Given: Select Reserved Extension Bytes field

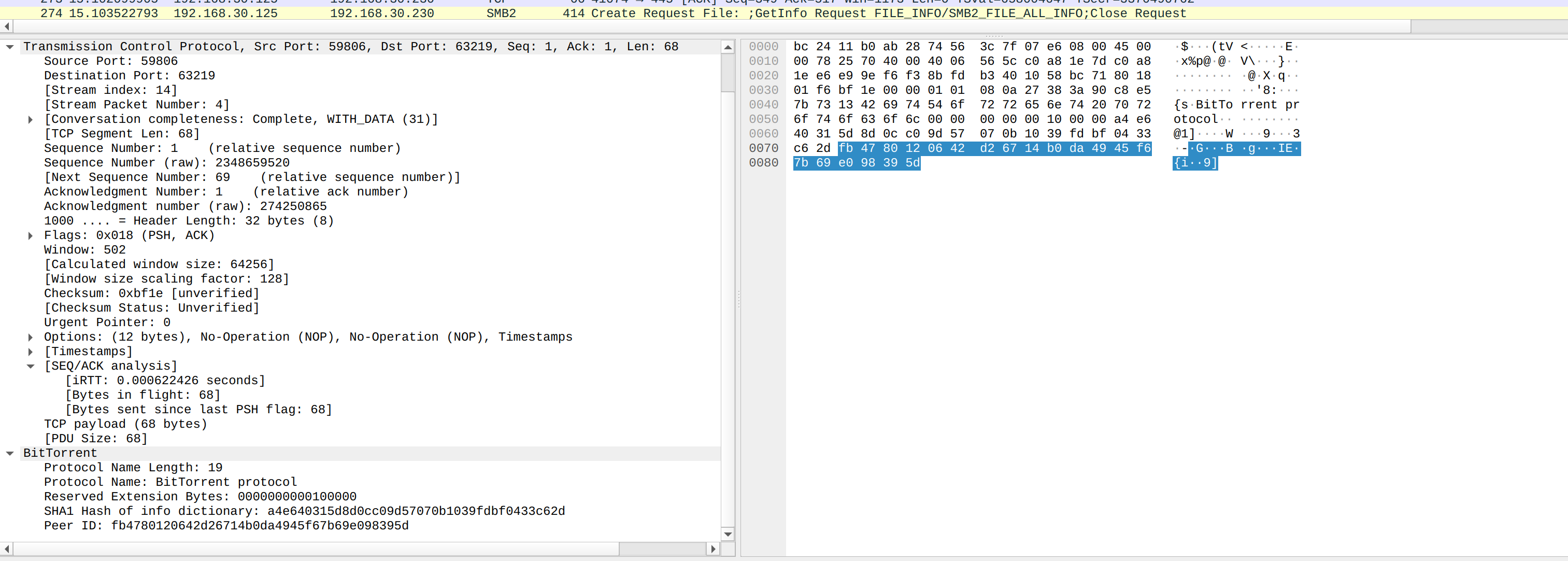Looking at the screenshot, I should coord(199,496).
